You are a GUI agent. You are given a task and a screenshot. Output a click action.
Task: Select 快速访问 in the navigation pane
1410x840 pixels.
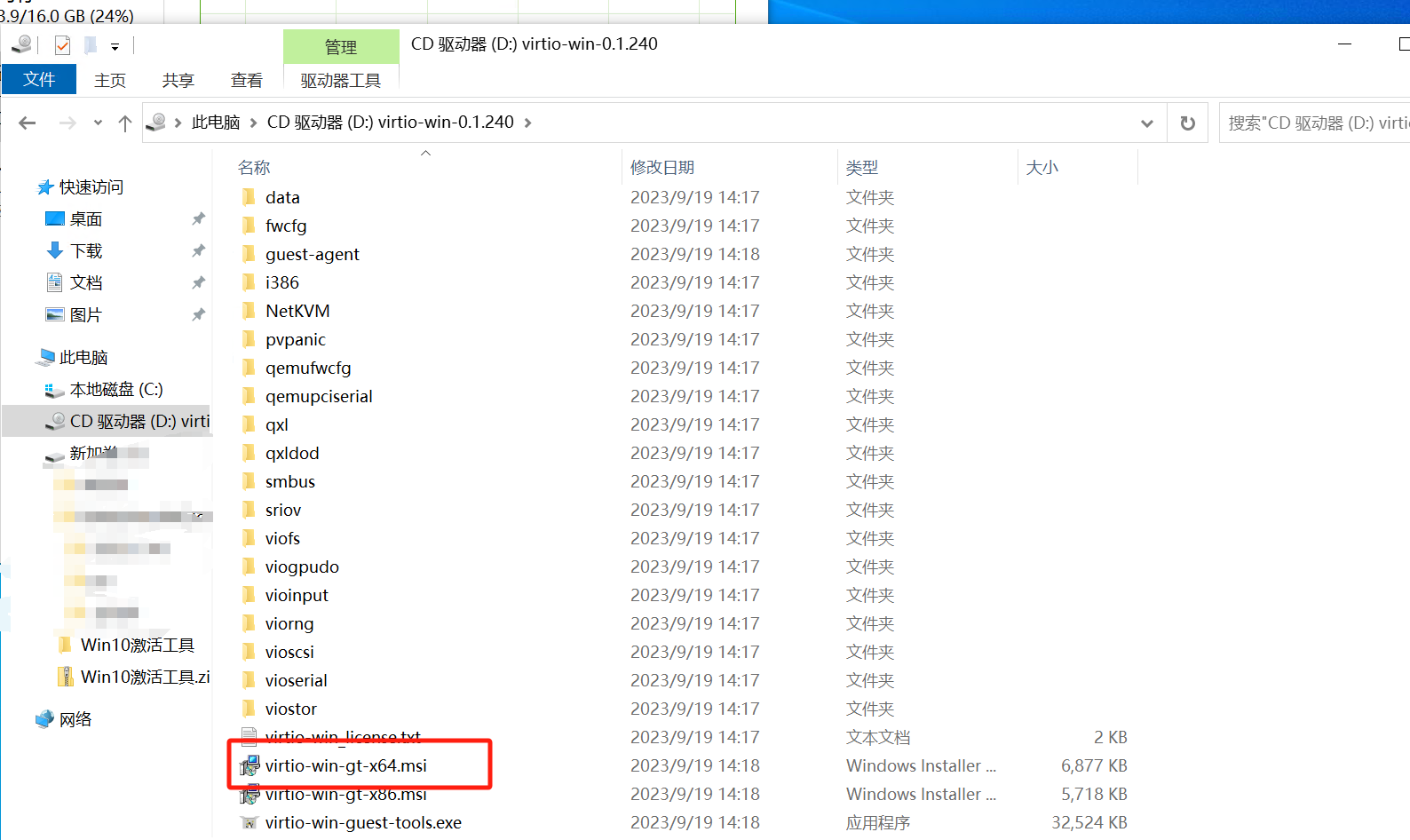click(x=91, y=187)
